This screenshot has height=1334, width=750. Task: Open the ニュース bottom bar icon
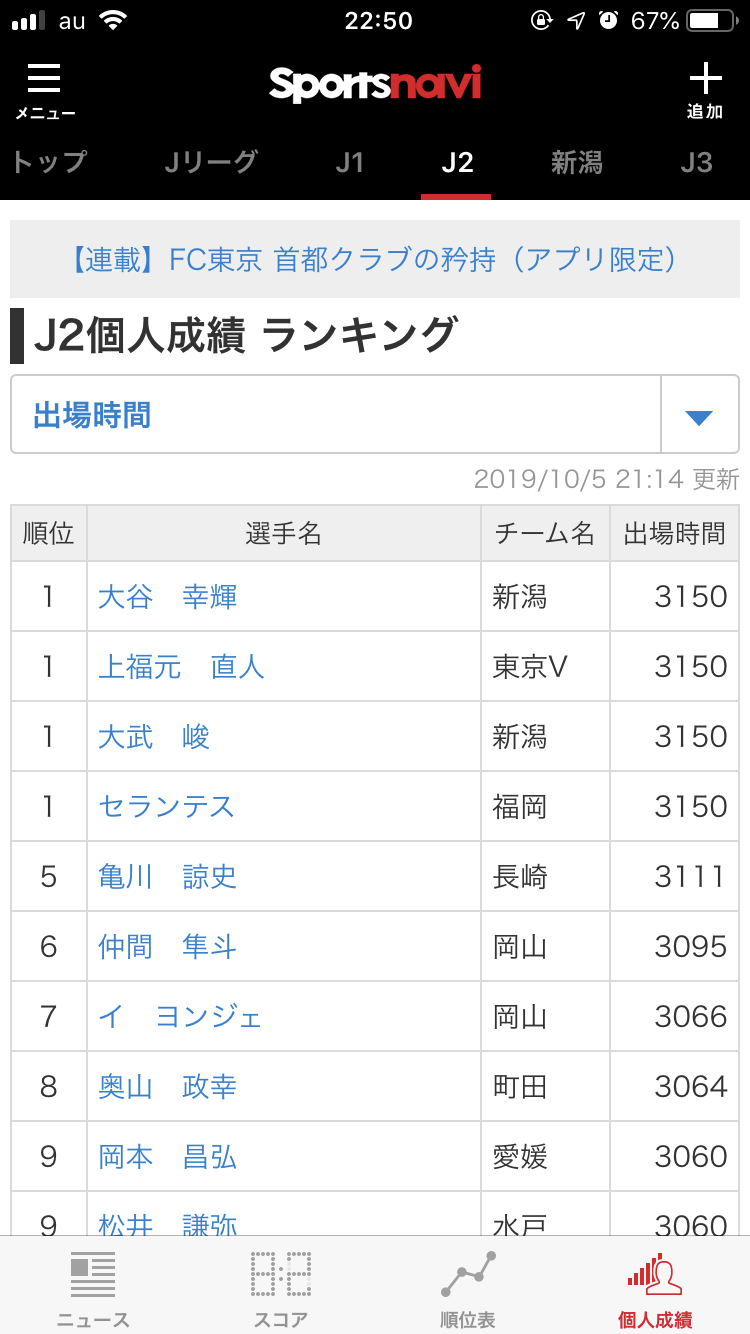click(93, 1275)
